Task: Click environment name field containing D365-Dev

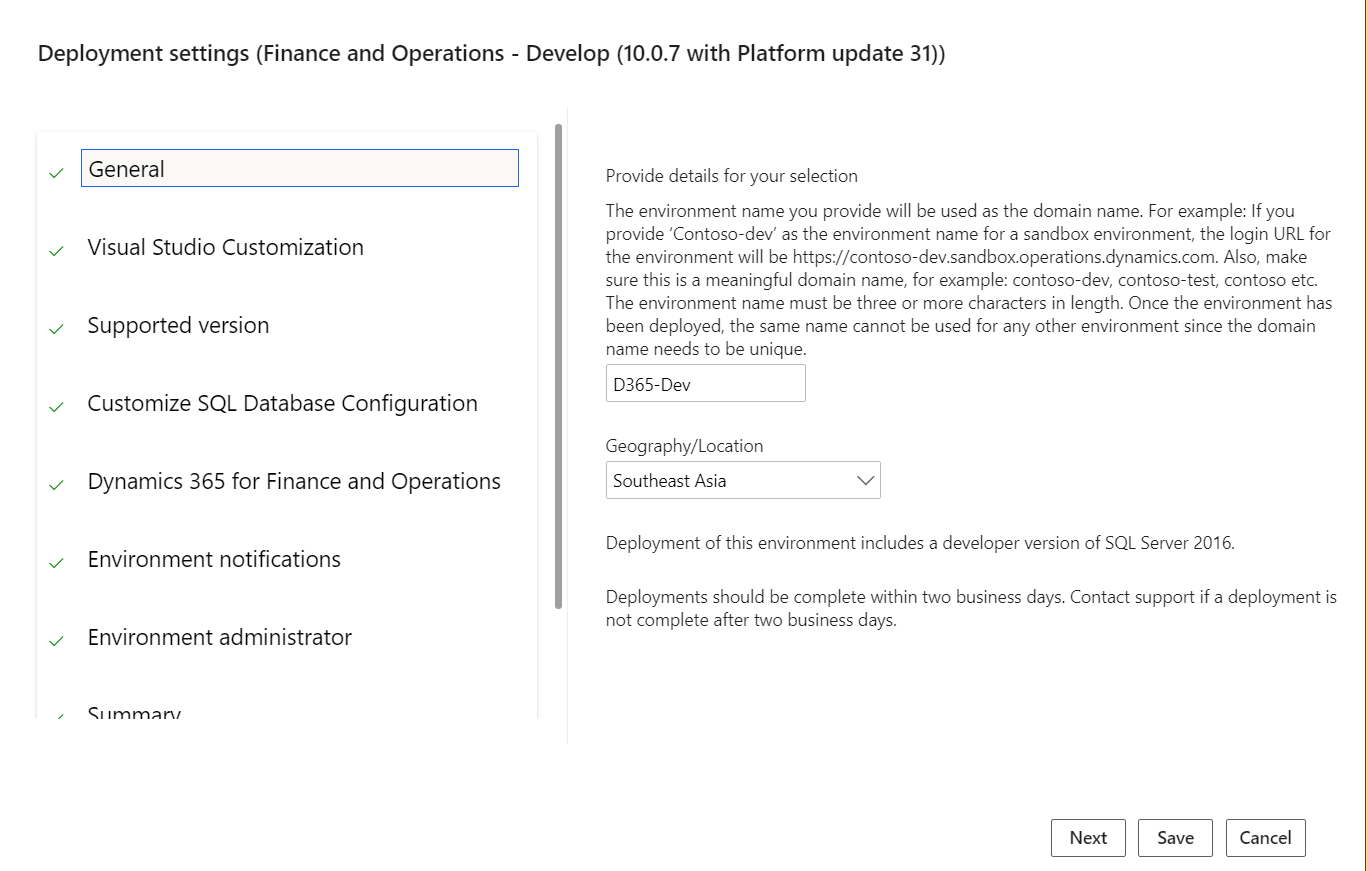Action: click(705, 383)
